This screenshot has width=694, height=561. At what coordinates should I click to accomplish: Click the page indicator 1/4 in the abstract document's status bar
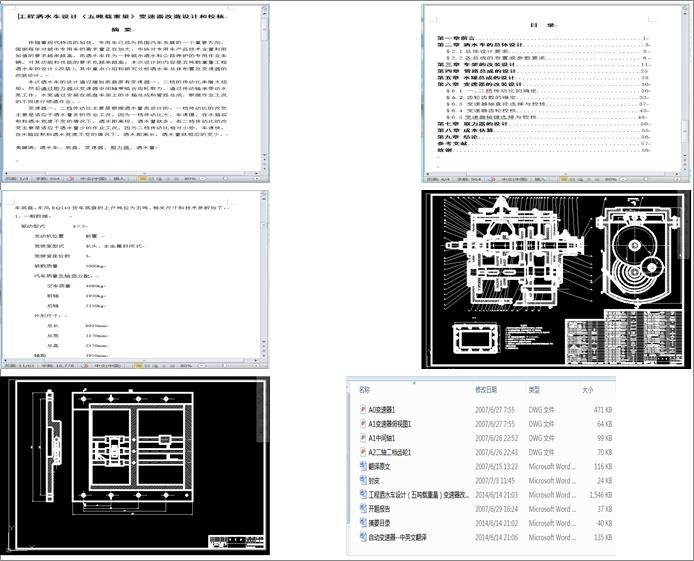tap(18, 179)
